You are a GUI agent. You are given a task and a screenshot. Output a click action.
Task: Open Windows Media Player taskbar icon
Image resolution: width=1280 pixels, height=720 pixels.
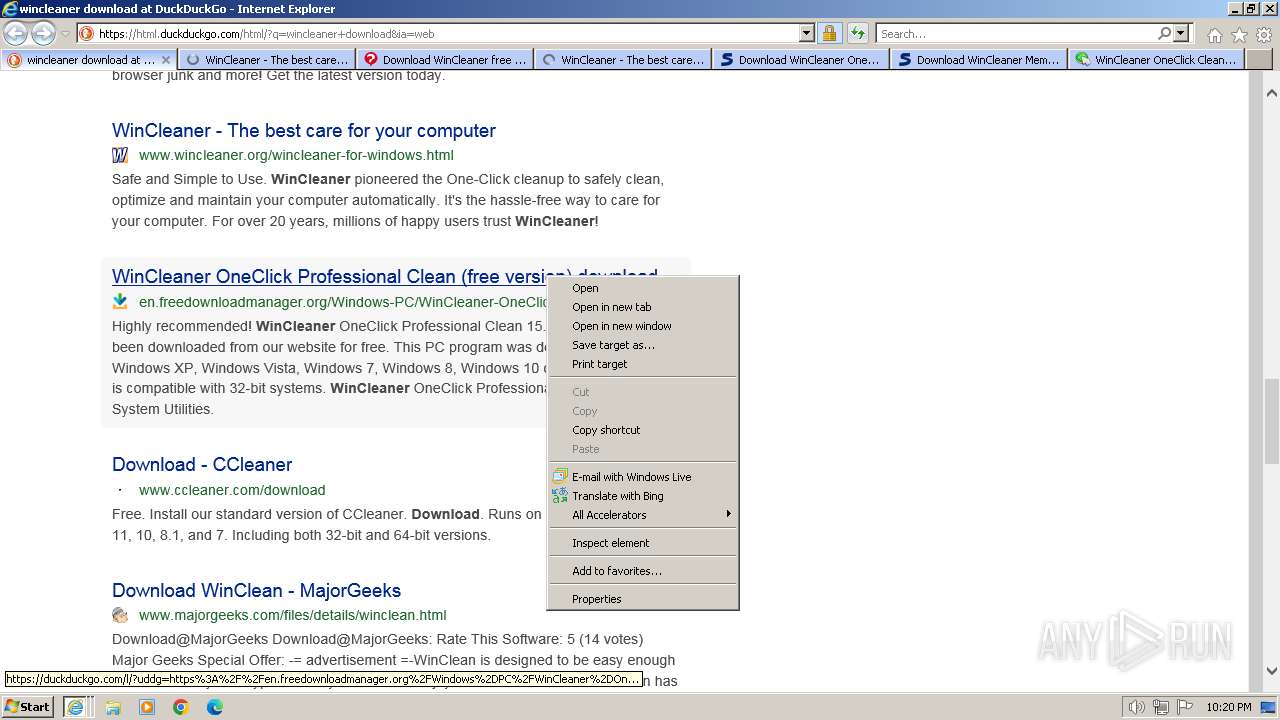pyautogui.click(x=147, y=707)
